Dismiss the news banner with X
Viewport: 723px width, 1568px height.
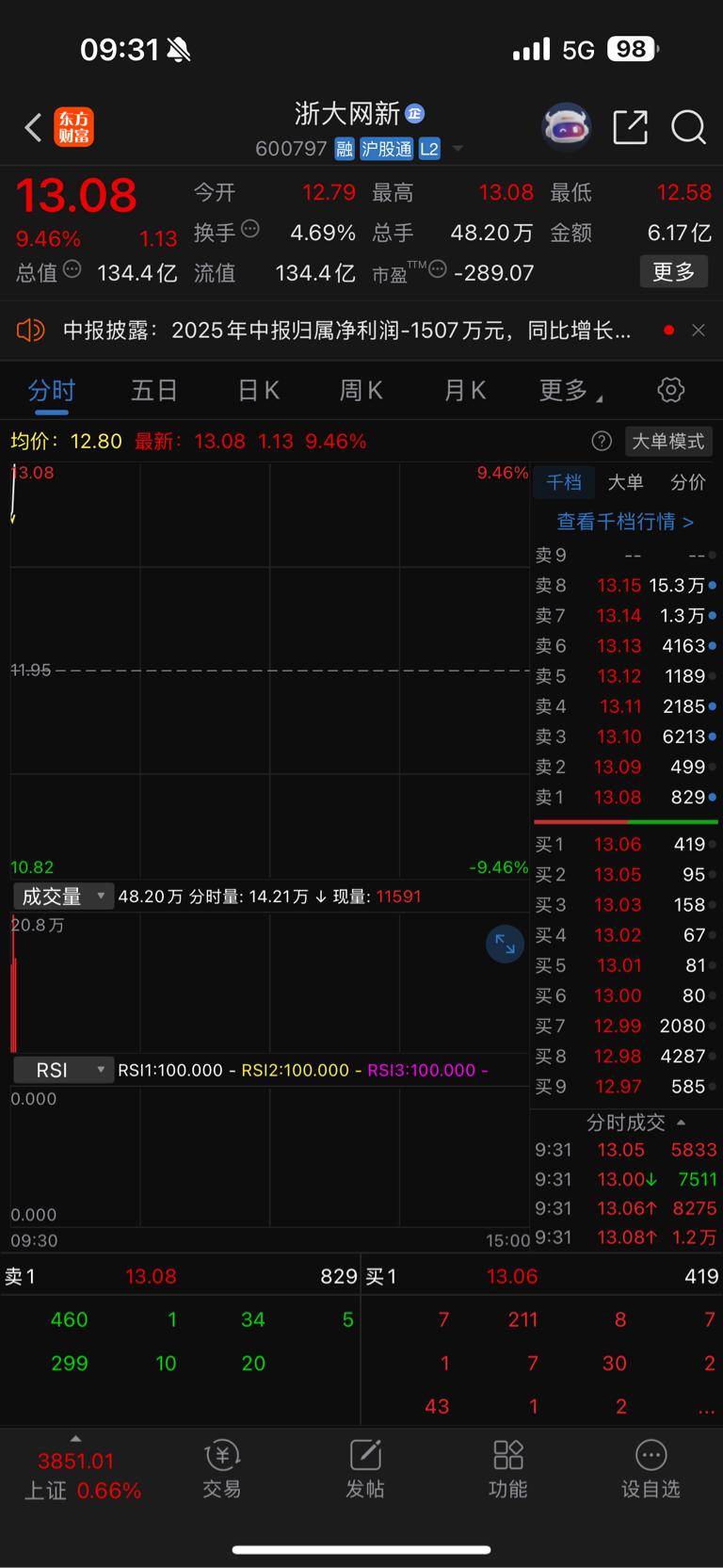(x=699, y=331)
